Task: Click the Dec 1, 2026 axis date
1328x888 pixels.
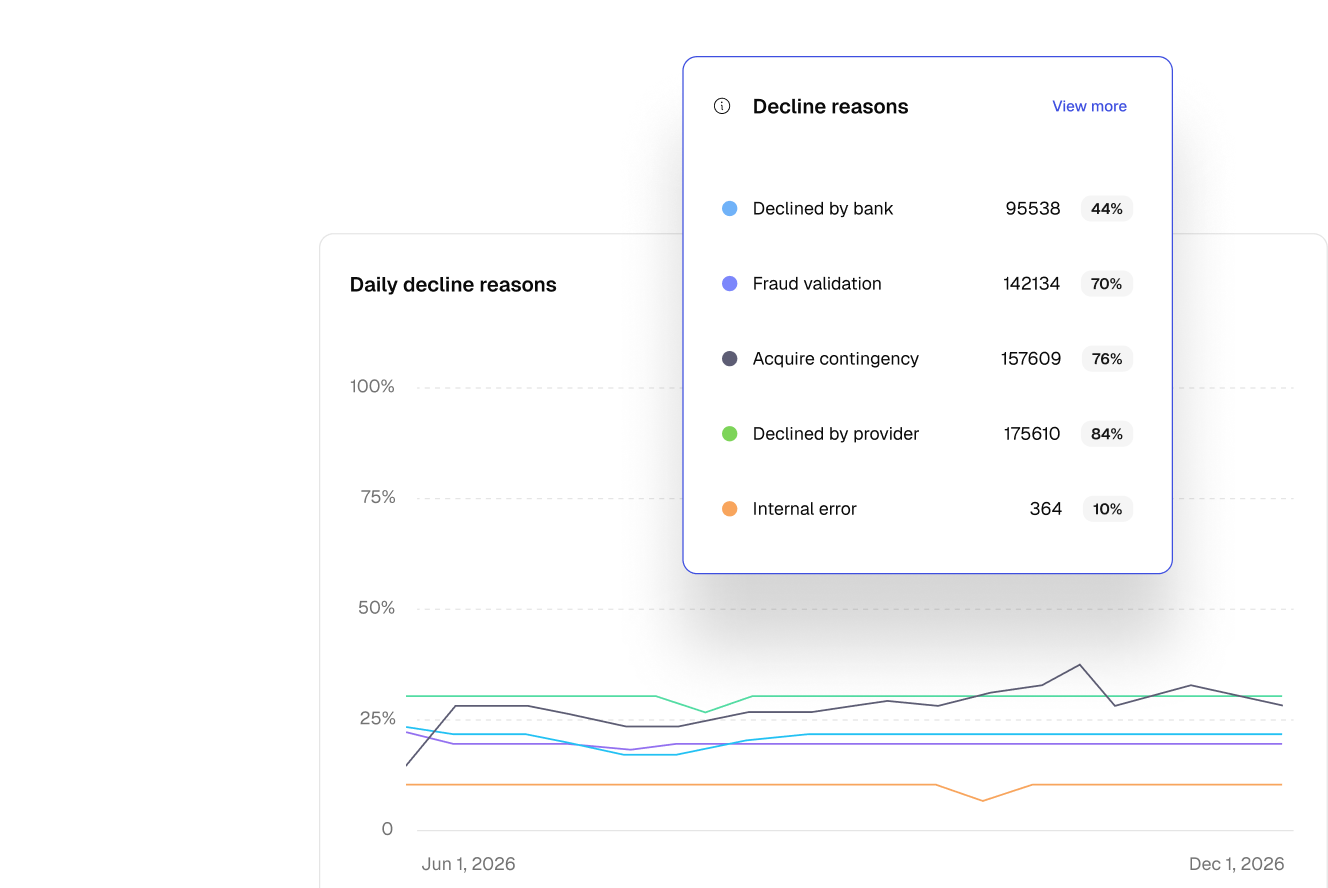Action: pyautogui.click(x=1236, y=864)
